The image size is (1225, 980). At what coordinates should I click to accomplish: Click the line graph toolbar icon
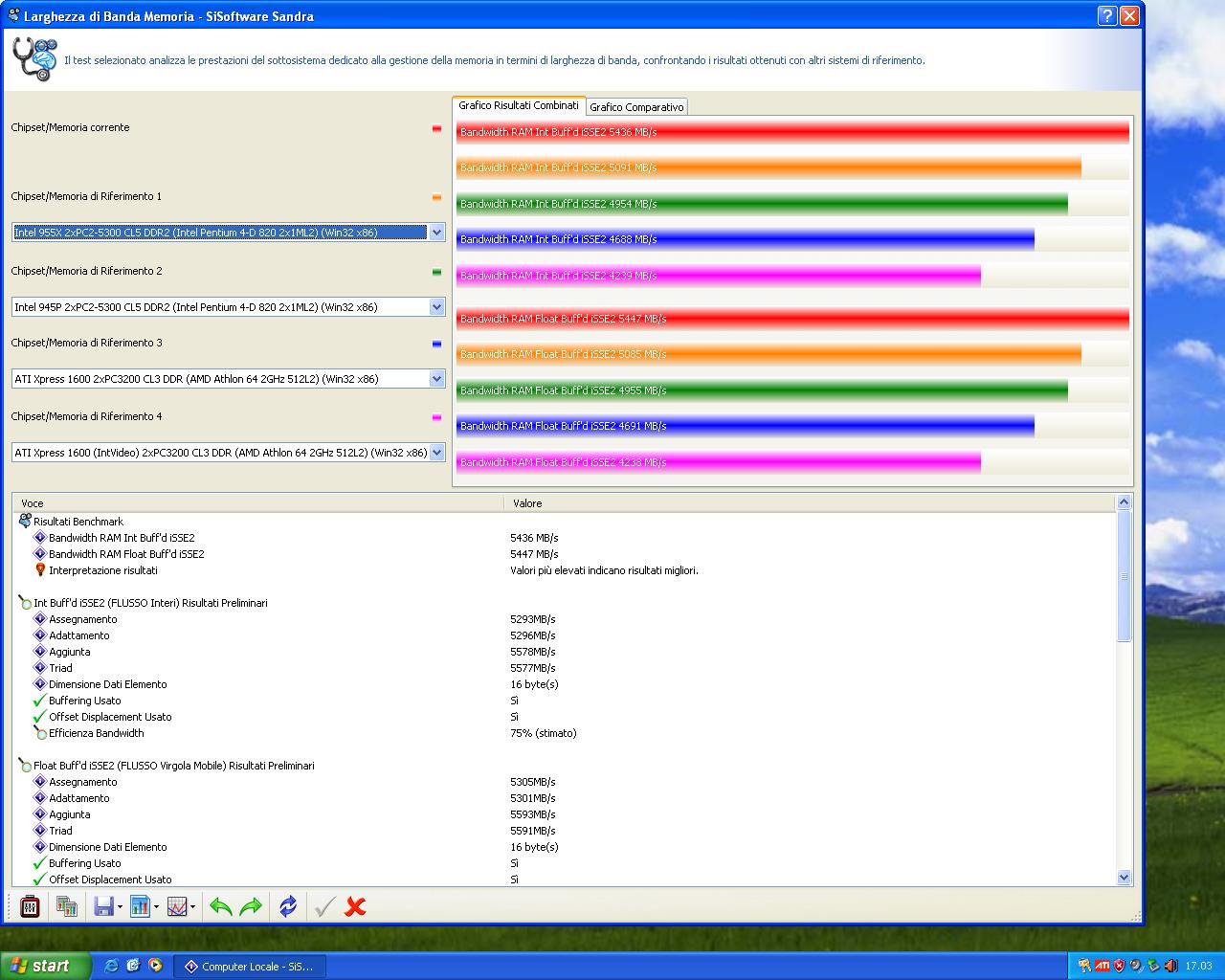[177, 905]
